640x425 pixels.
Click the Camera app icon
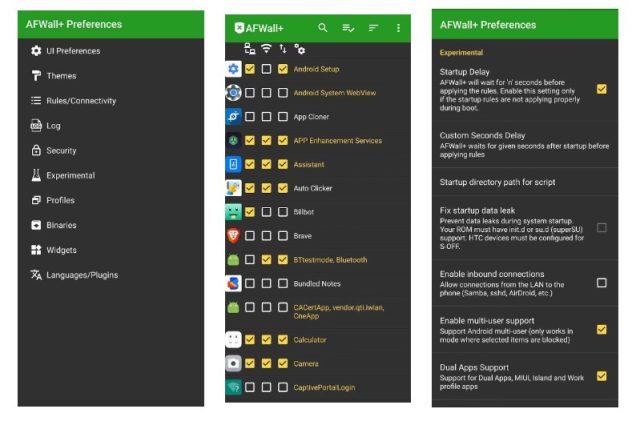233,363
